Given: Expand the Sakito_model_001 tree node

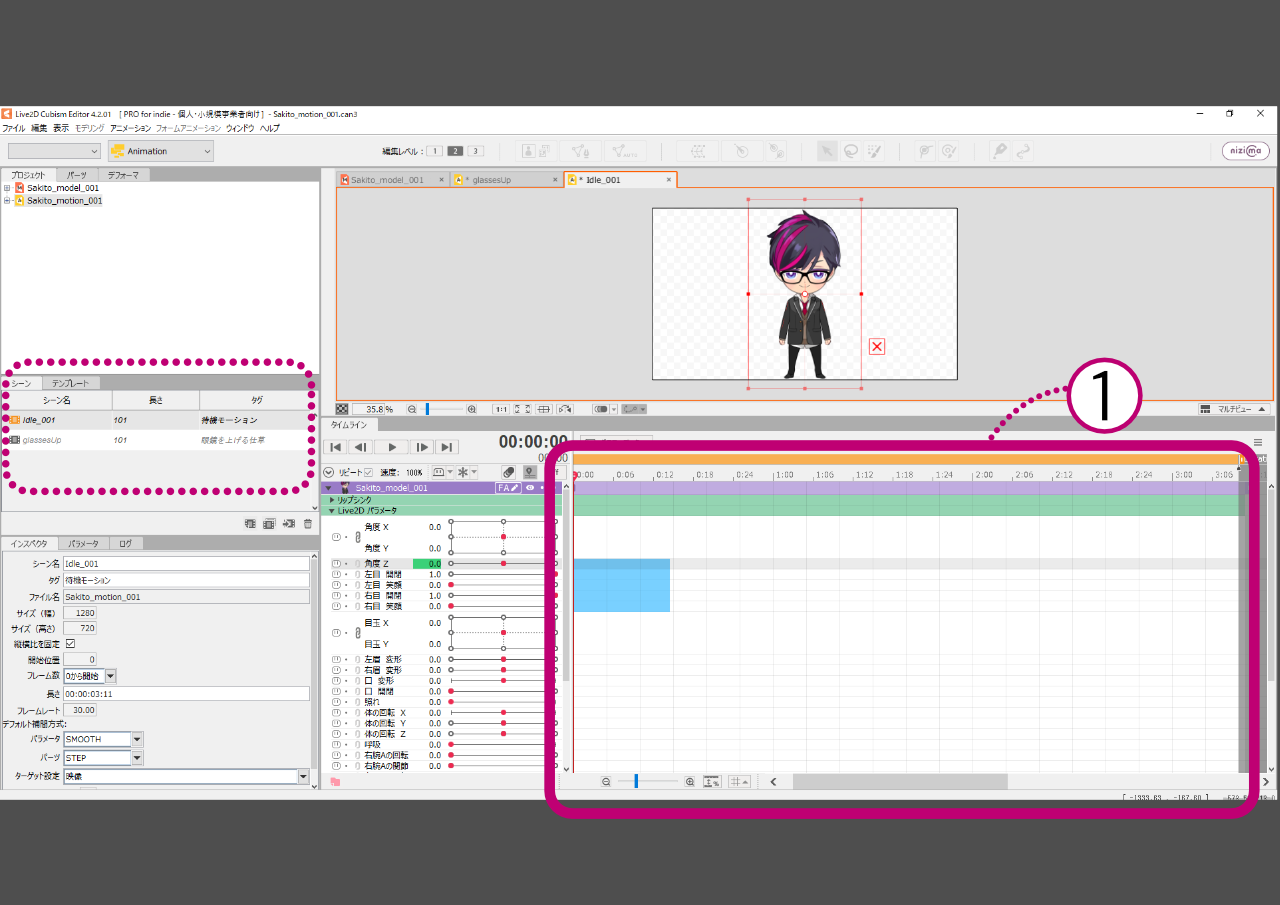Looking at the screenshot, I should [x=7, y=188].
